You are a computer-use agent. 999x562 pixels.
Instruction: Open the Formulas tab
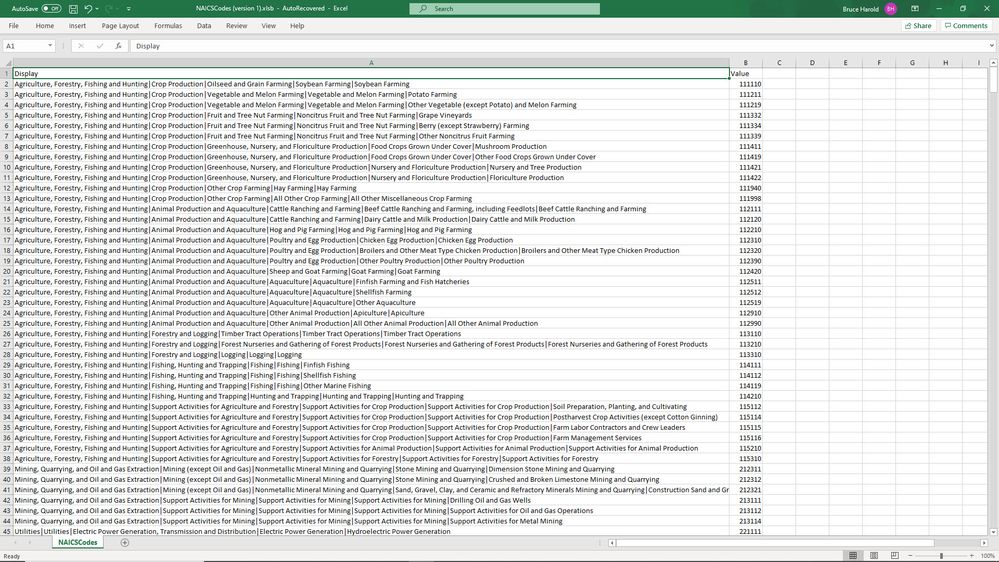pyautogui.click(x=168, y=26)
